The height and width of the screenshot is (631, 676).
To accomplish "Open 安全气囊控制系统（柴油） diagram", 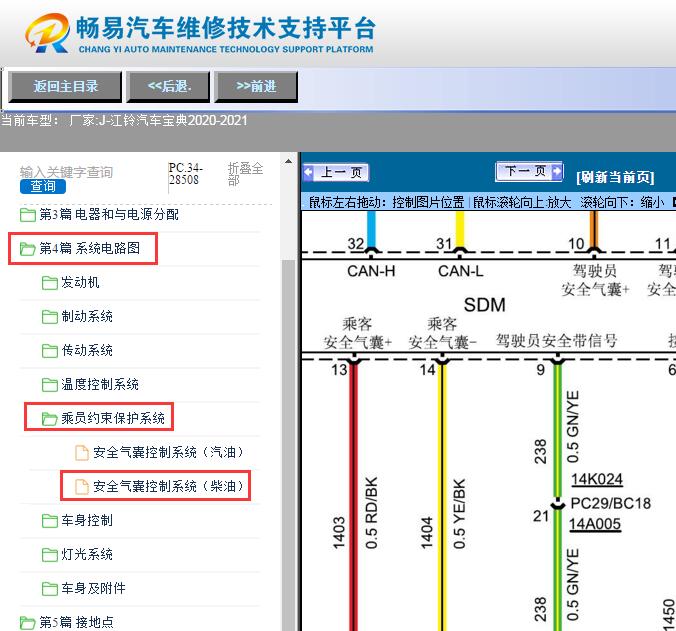I will pyautogui.click(x=167, y=487).
